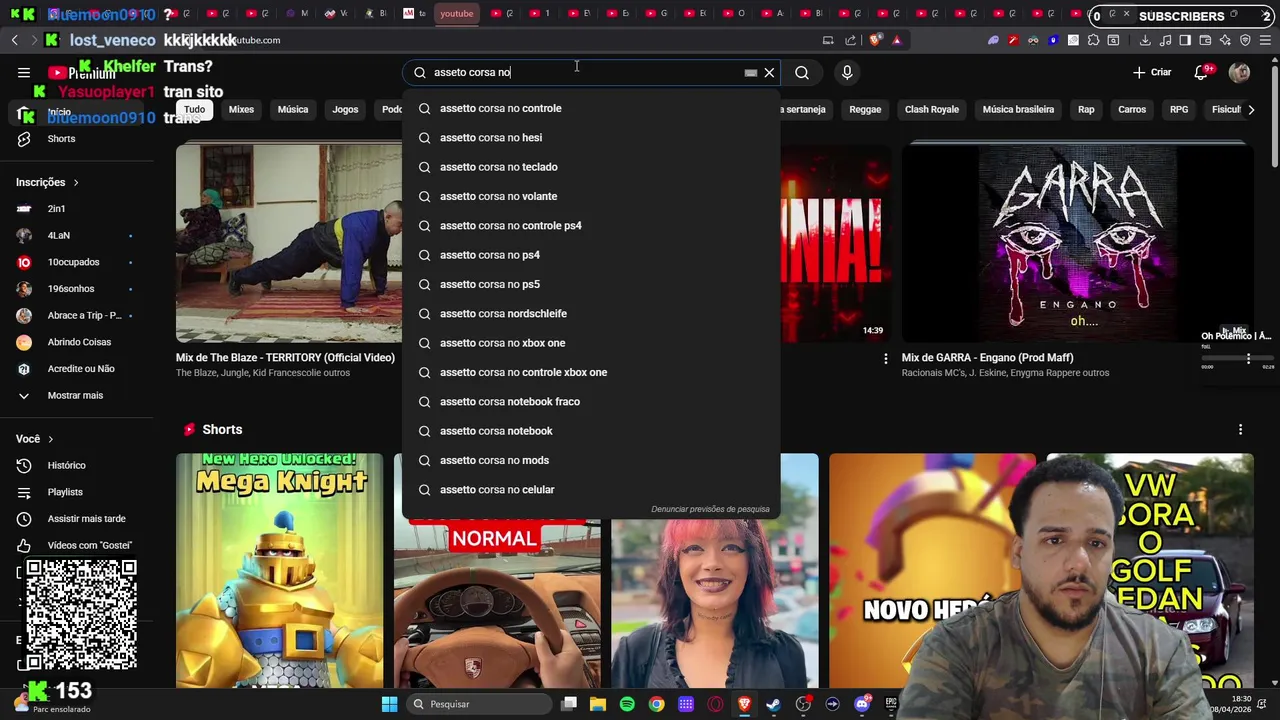
Task: Clear the search box with X
Action: [769, 72]
